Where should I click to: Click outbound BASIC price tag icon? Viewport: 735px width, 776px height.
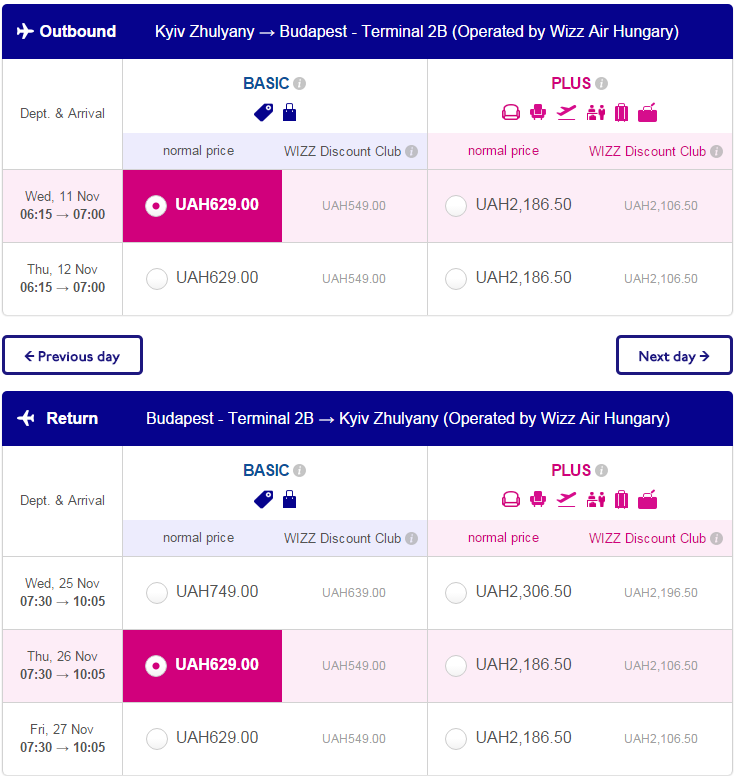point(263,112)
